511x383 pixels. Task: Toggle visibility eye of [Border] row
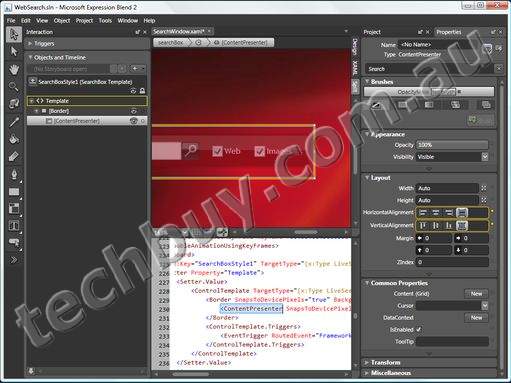134,111
